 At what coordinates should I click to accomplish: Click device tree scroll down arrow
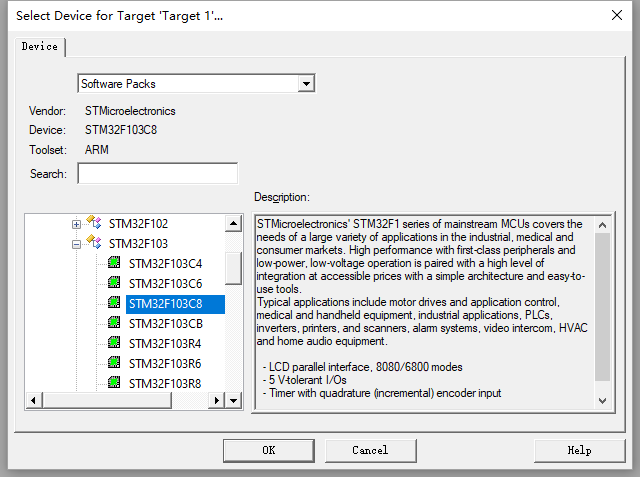(x=233, y=400)
